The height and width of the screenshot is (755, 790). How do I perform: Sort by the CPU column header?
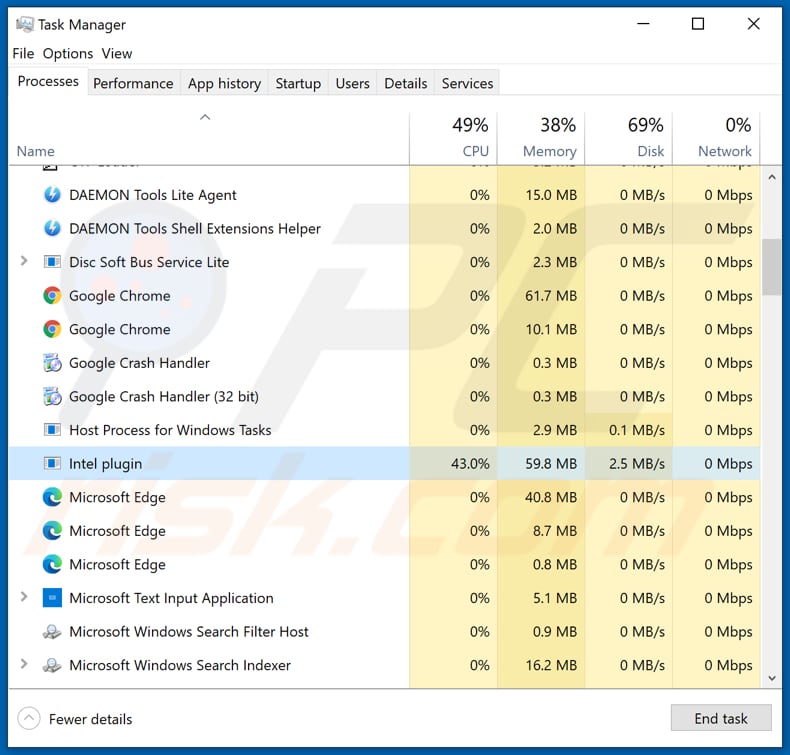(453, 138)
